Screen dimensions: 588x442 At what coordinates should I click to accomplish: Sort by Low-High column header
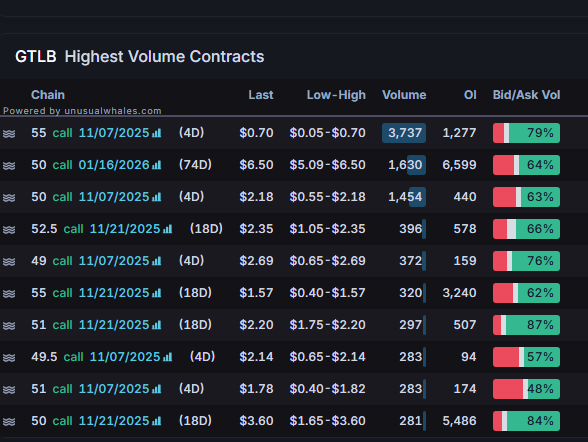click(x=336, y=95)
